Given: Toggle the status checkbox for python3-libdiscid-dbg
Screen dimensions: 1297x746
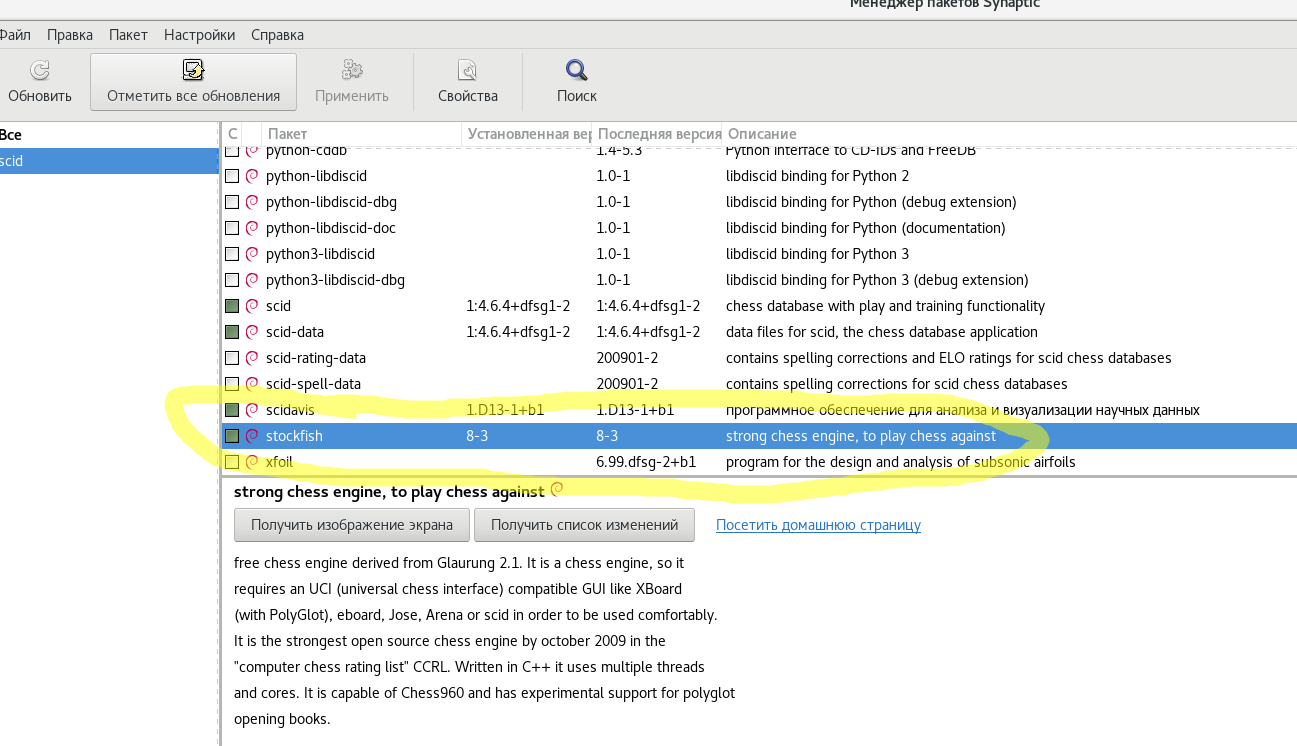Looking at the screenshot, I should pyautogui.click(x=232, y=280).
